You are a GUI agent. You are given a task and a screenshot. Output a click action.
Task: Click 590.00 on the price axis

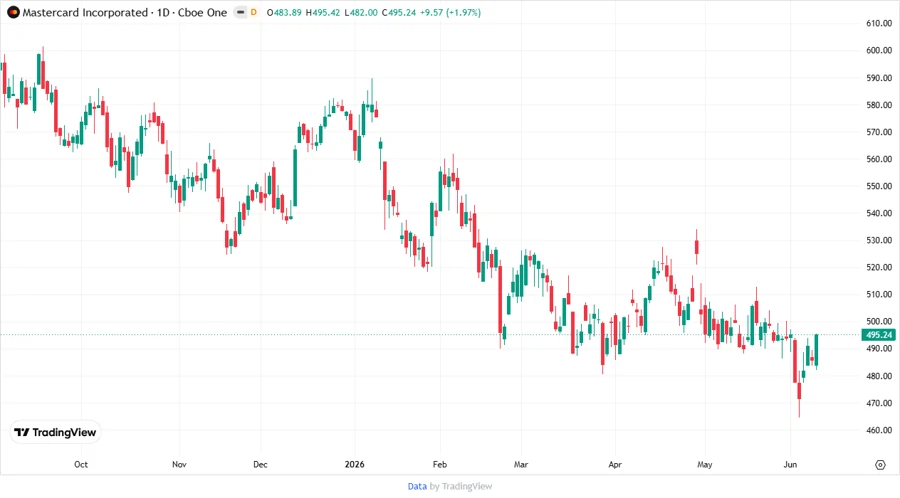click(x=879, y=78)
